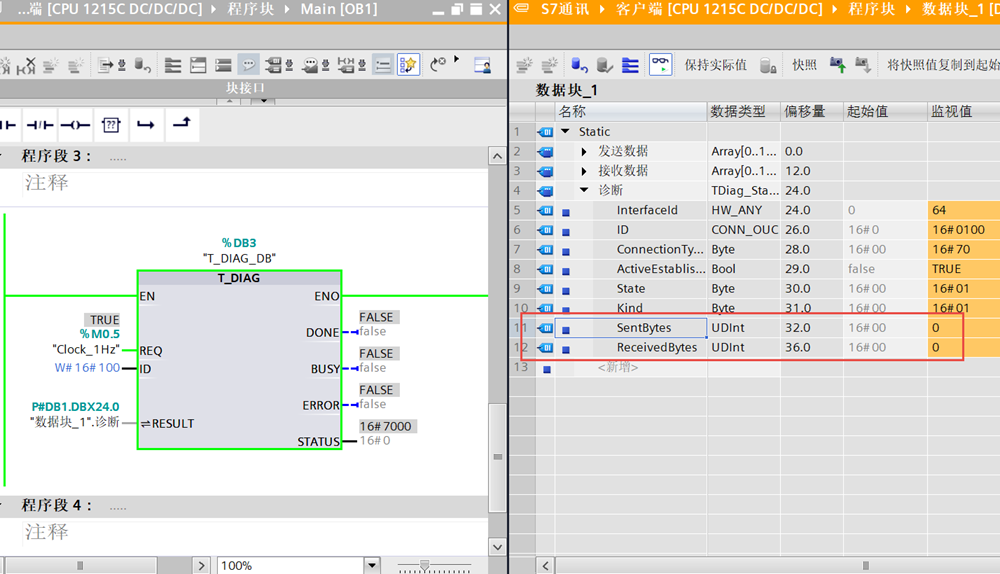Click the close branch icon
The image size is (1000, 574).
(x=181, y=124)
